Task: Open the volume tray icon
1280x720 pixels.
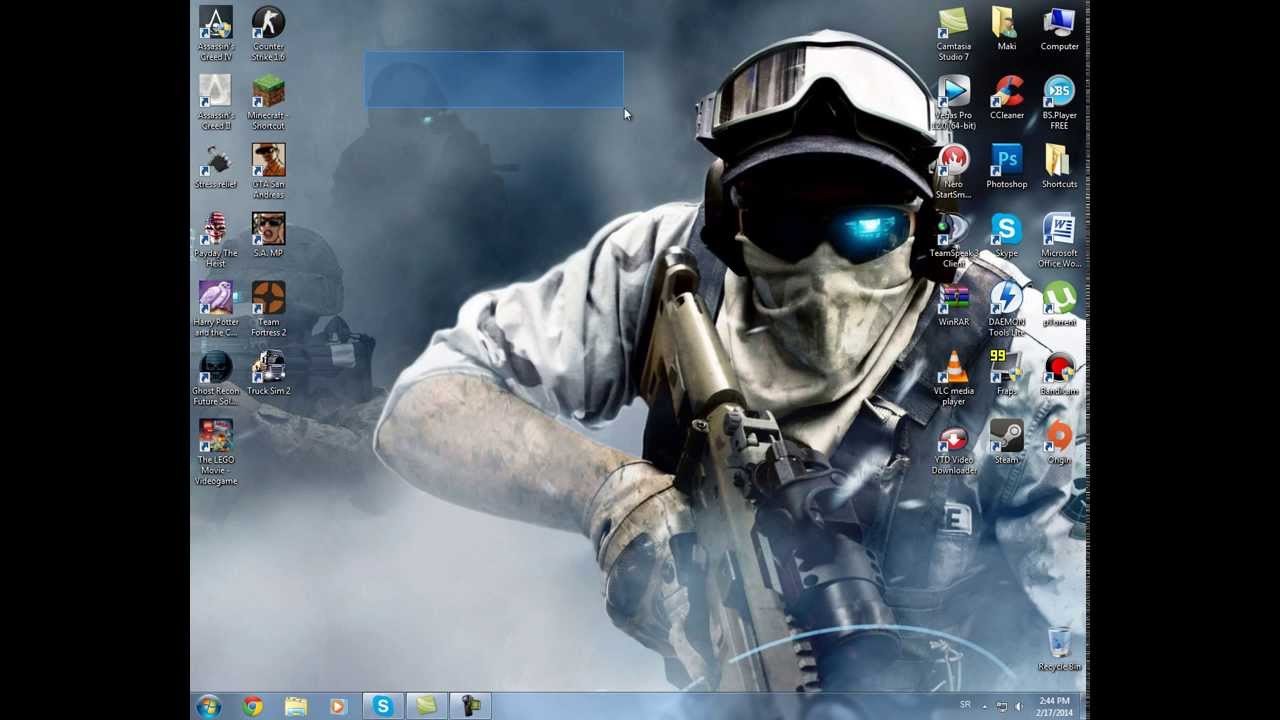Action: (x=1018, y=706)
